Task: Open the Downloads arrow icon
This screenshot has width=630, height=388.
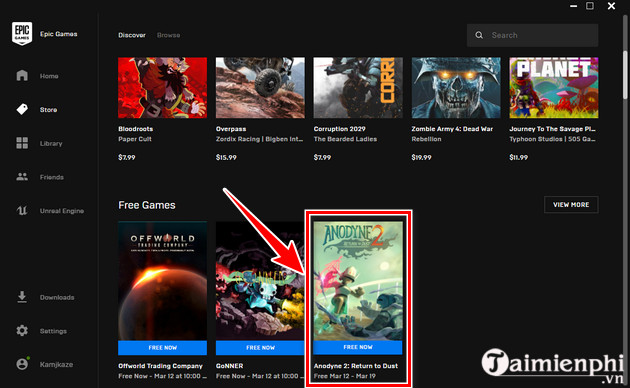Action: click(22, 297)
